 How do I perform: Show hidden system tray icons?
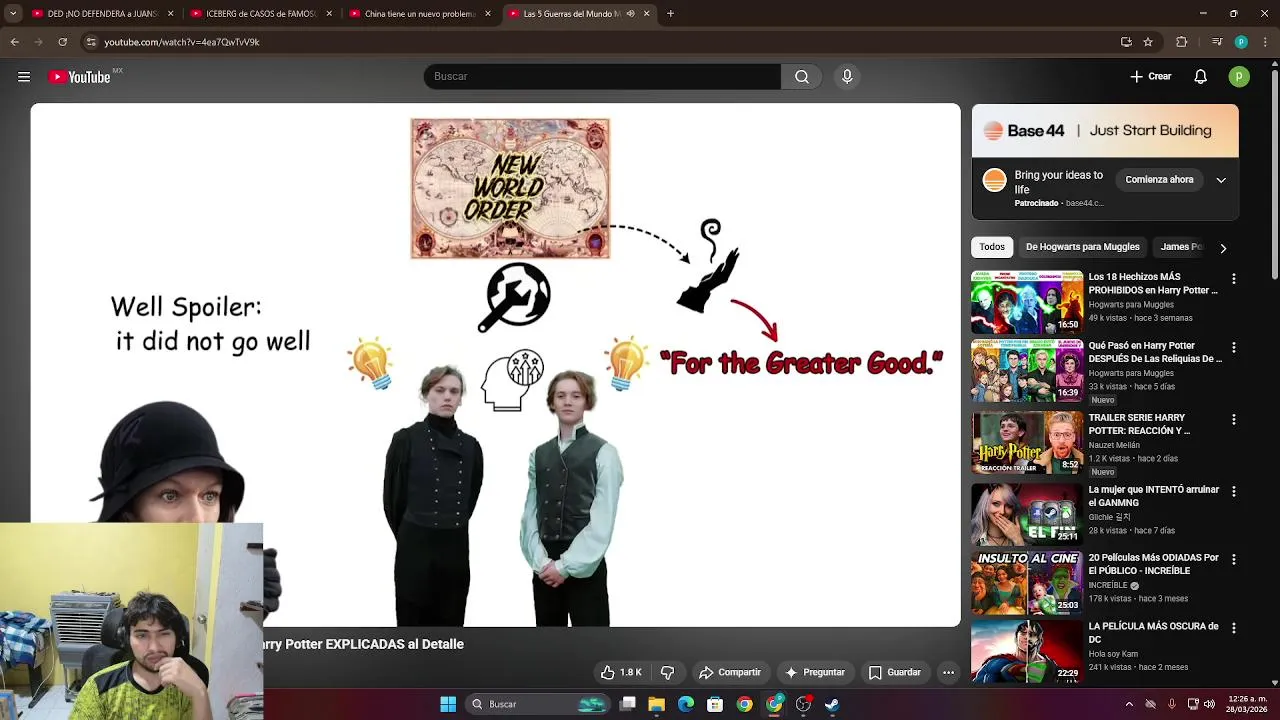[x=1129, y=704]
